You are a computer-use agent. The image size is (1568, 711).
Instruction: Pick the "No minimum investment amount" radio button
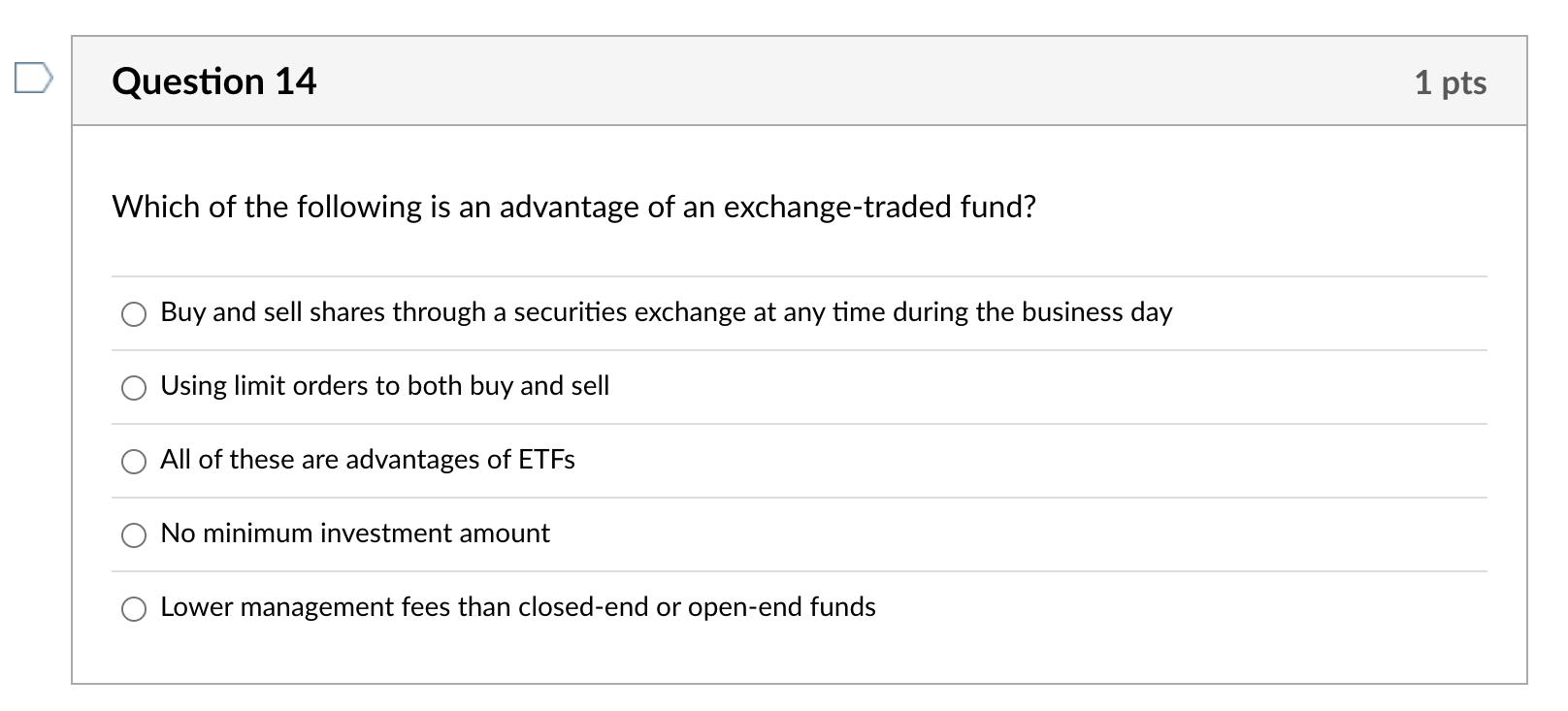134,534
